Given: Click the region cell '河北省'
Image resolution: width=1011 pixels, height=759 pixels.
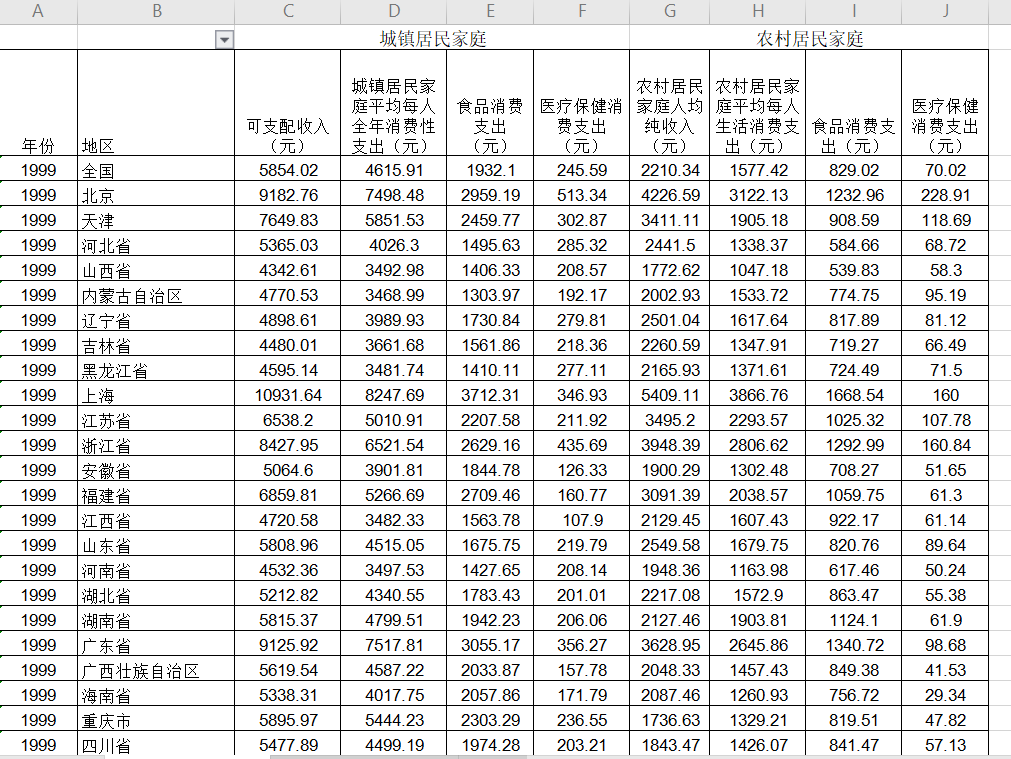Looking at the screenshot, I should 156,245.
